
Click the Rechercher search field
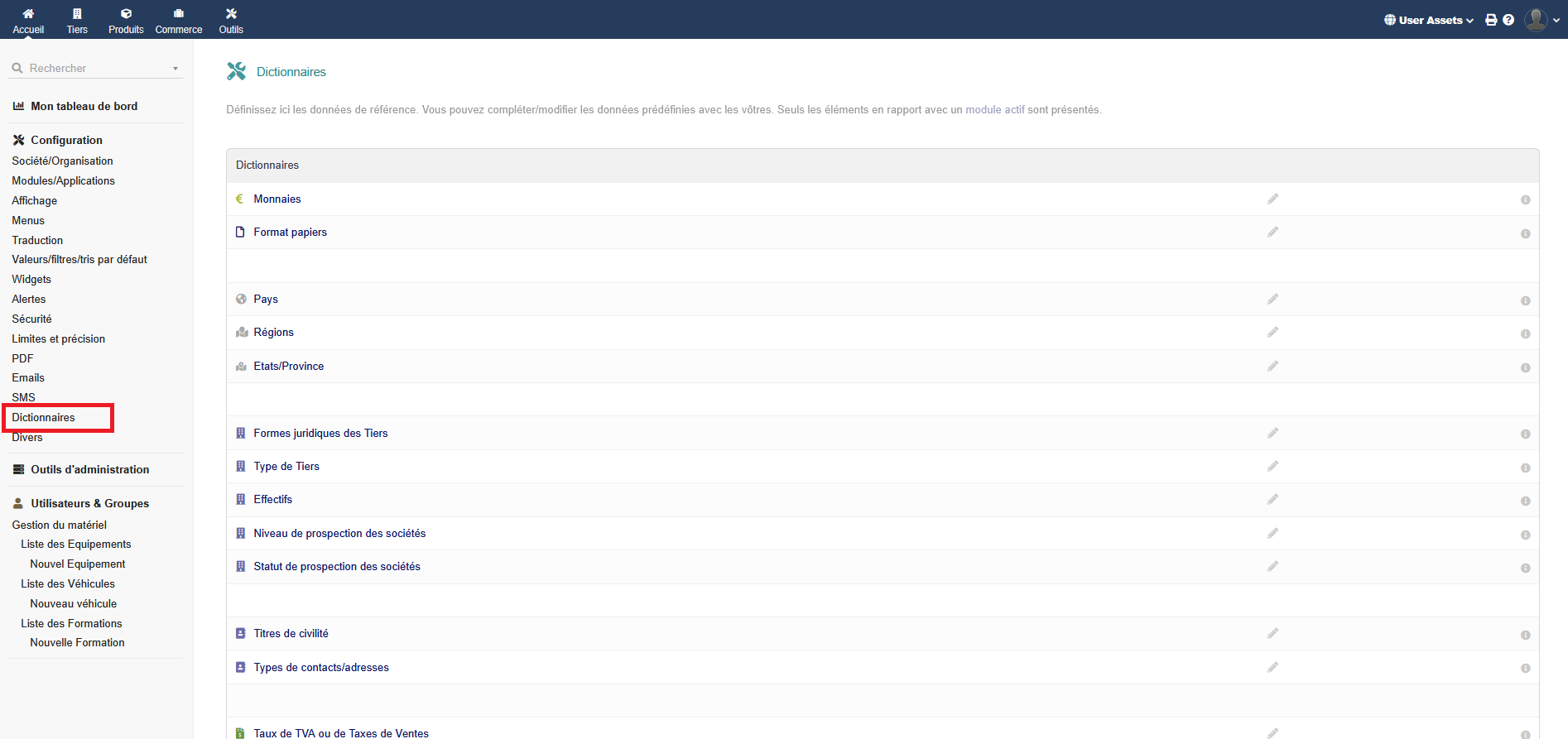(x=91, y=68)
